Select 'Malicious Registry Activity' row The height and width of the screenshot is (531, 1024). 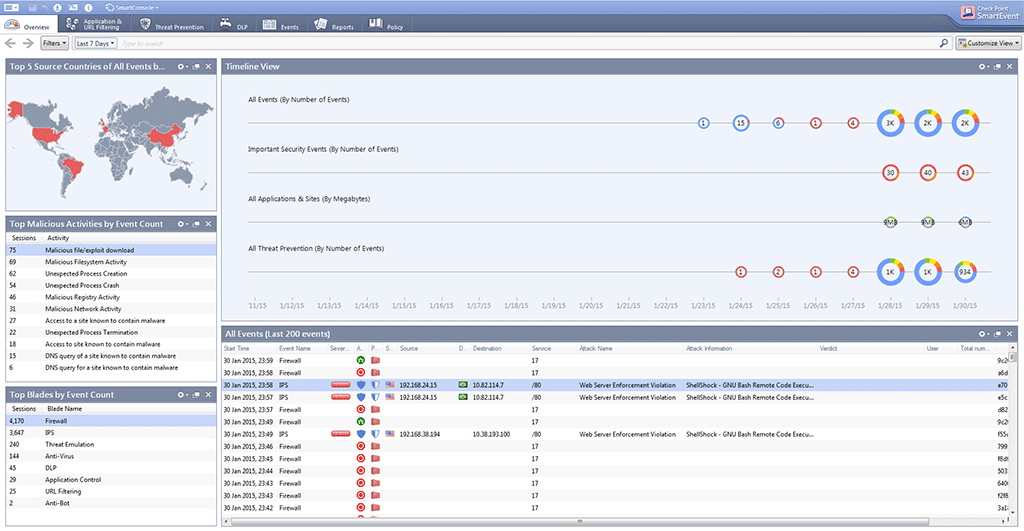pyautogui.click(x=111, y=297)
